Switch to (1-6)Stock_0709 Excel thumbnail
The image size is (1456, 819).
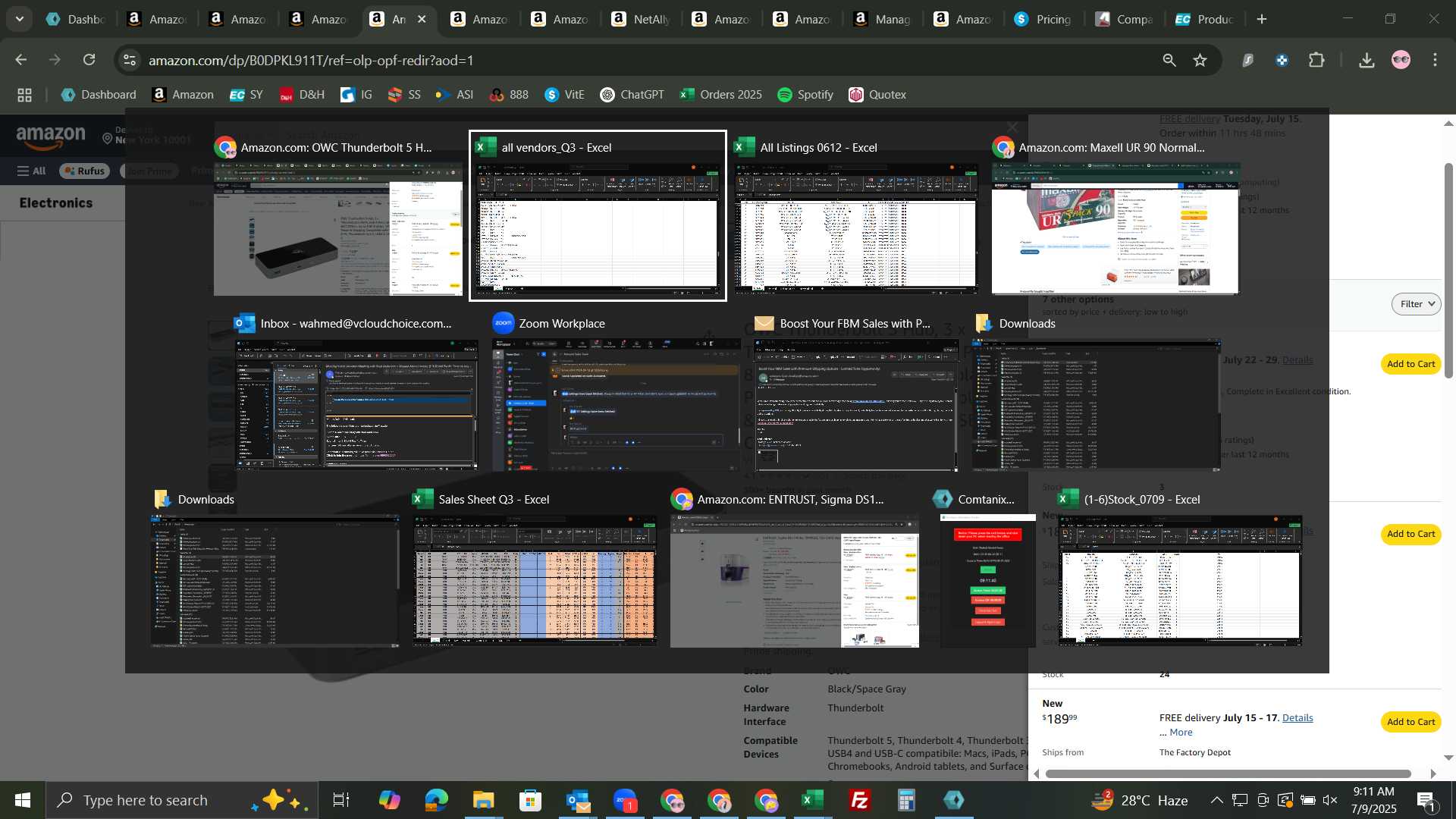pos(1180,568)
